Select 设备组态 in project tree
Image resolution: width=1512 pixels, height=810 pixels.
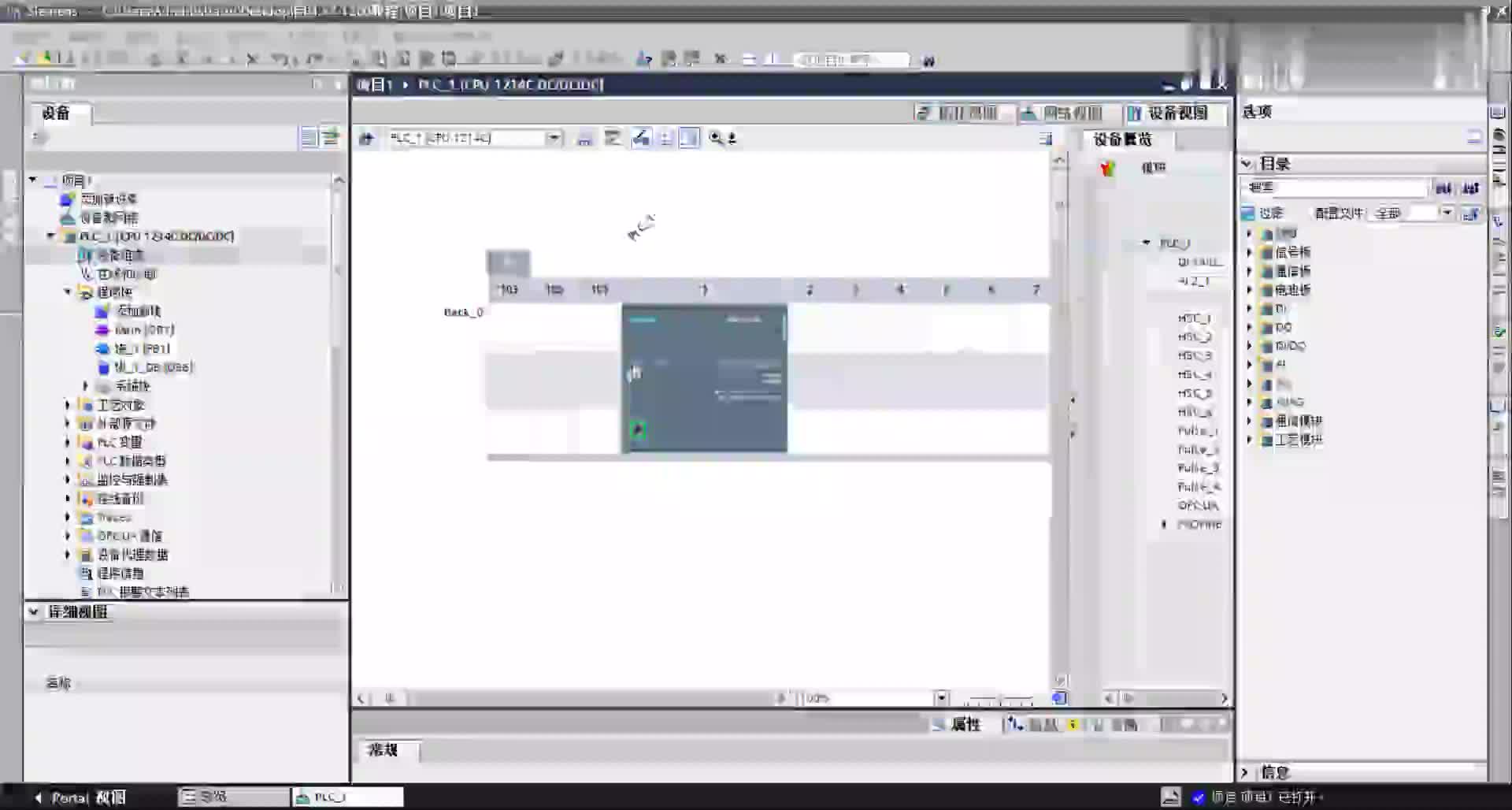[120, 255]
